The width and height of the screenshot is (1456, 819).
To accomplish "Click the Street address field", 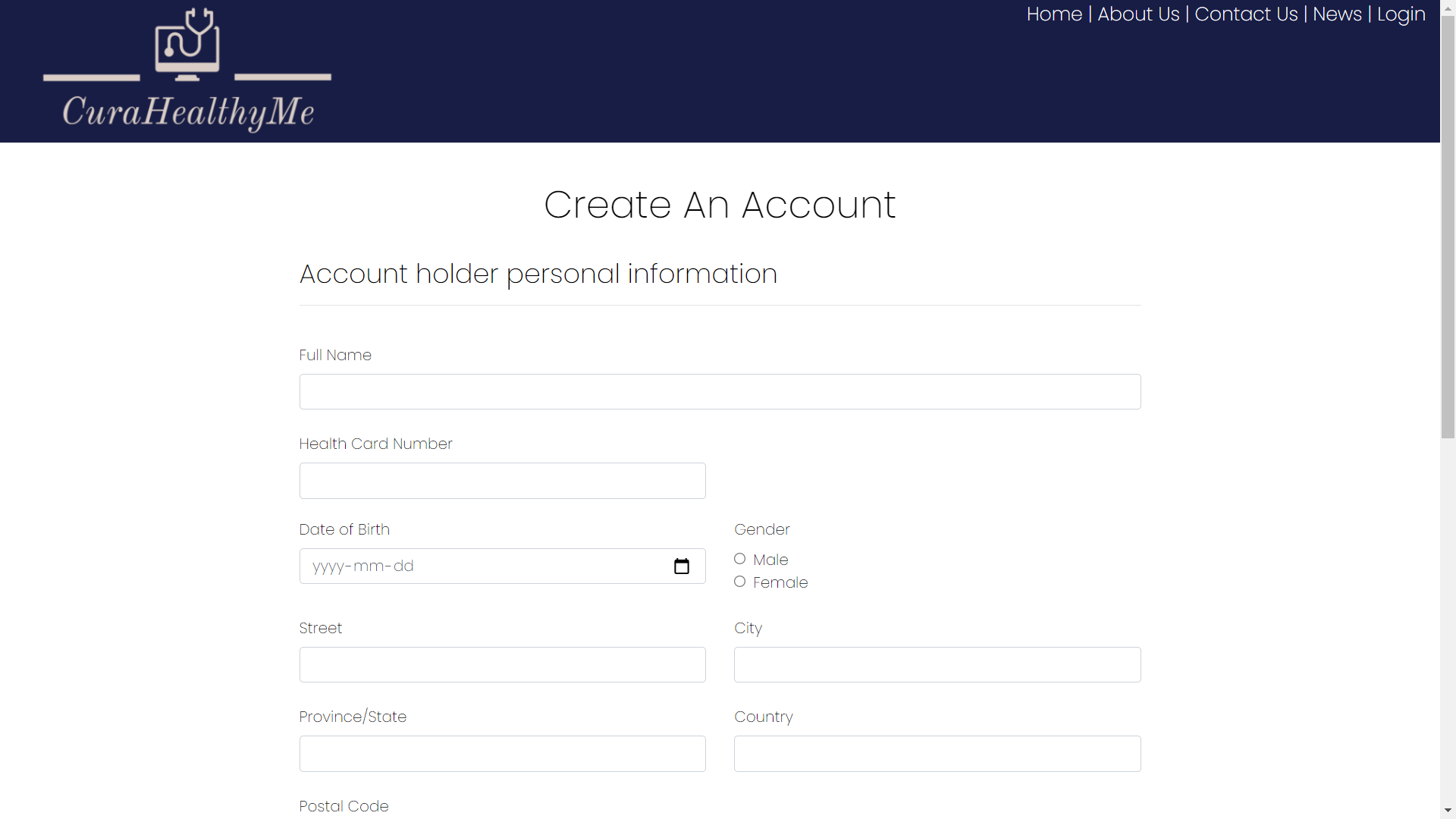I will (x=502, y=665).
